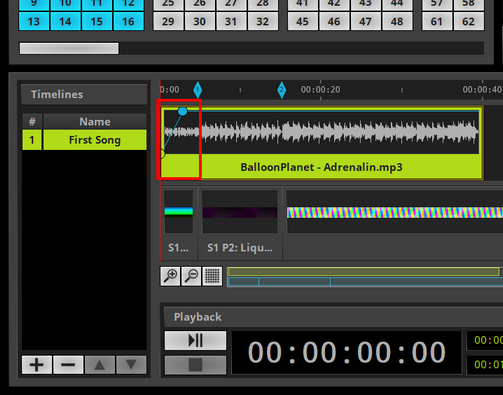Click the timeline zoom in magnifier

coord(170,276)
